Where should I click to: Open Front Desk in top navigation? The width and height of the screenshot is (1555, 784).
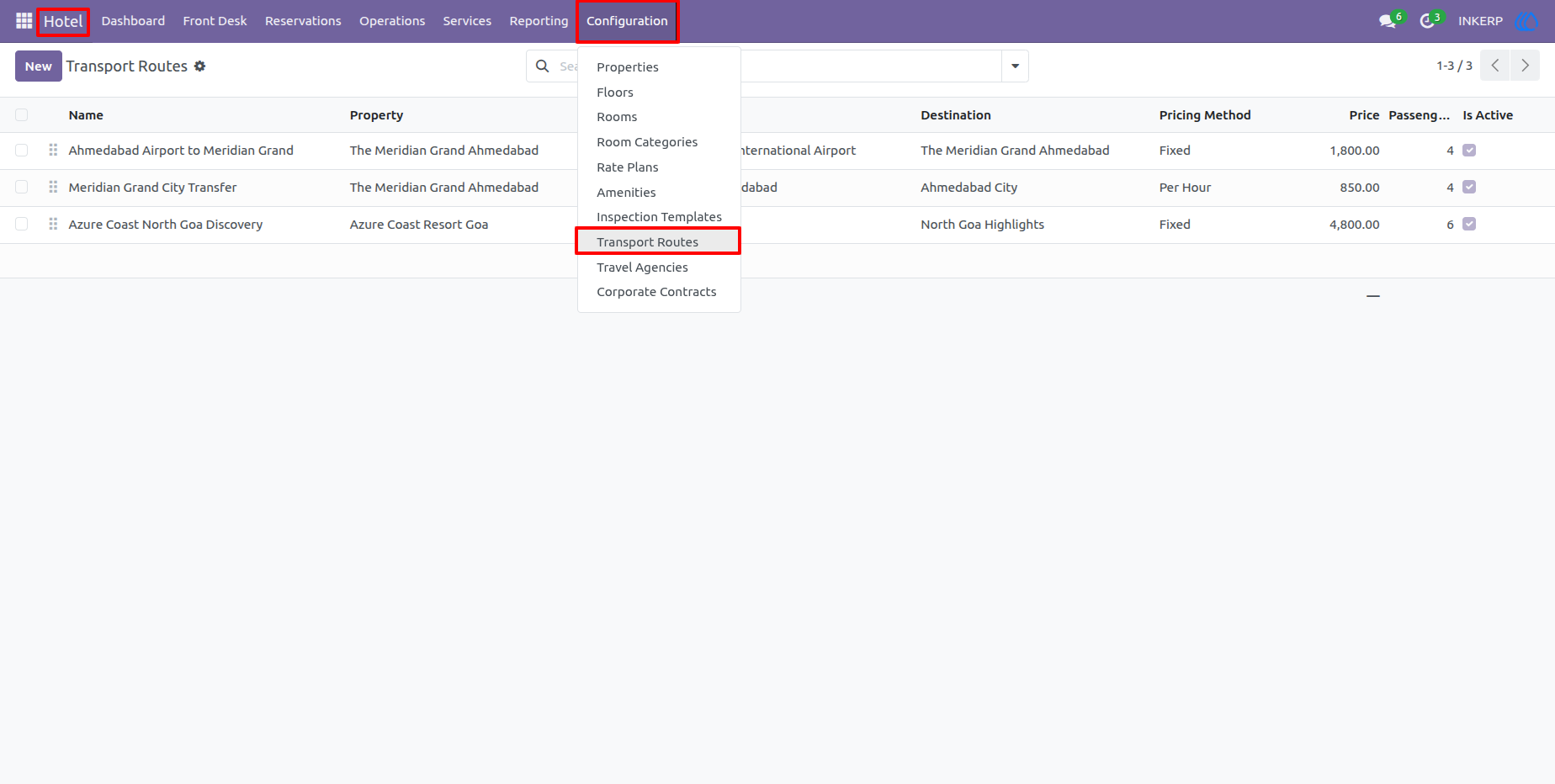[215, 21]
